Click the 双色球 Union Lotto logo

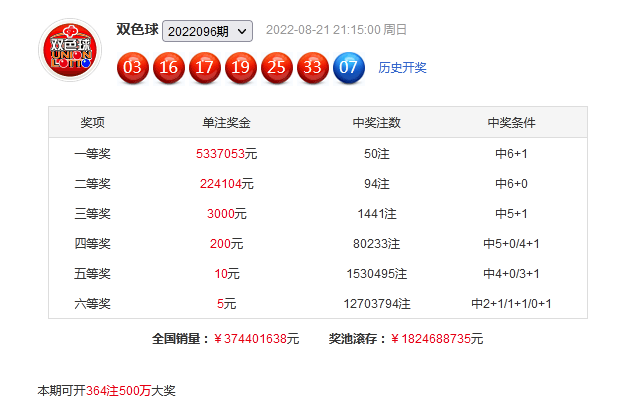pos(70,50)
